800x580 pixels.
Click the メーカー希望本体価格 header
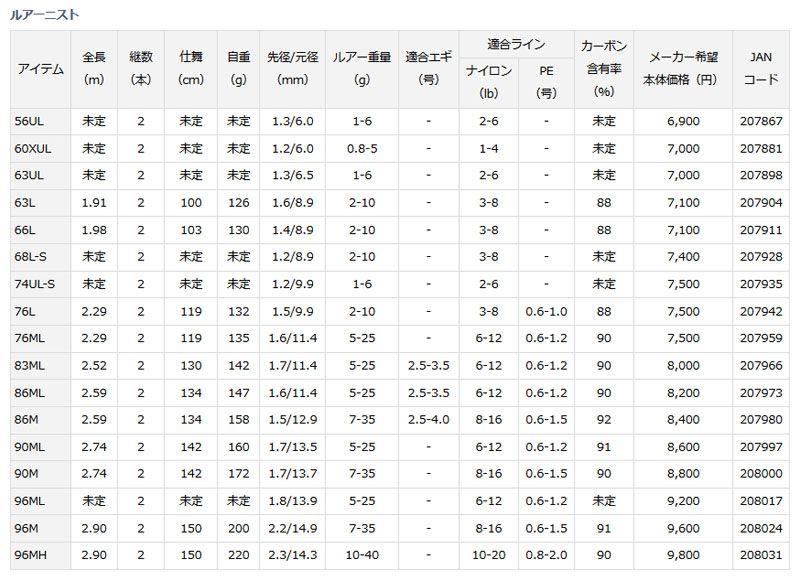(x=683, y=69)
